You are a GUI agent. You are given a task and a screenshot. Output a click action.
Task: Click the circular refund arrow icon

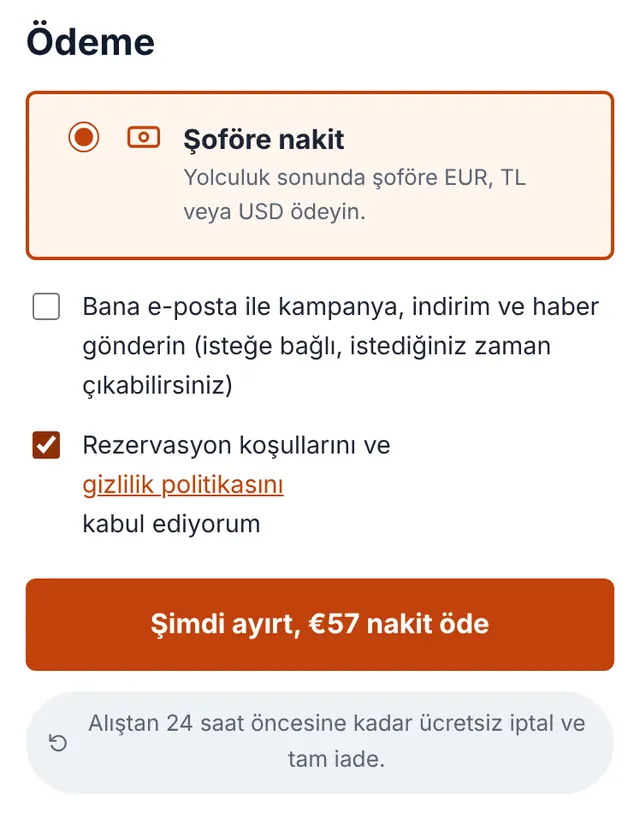coord(58,742)
